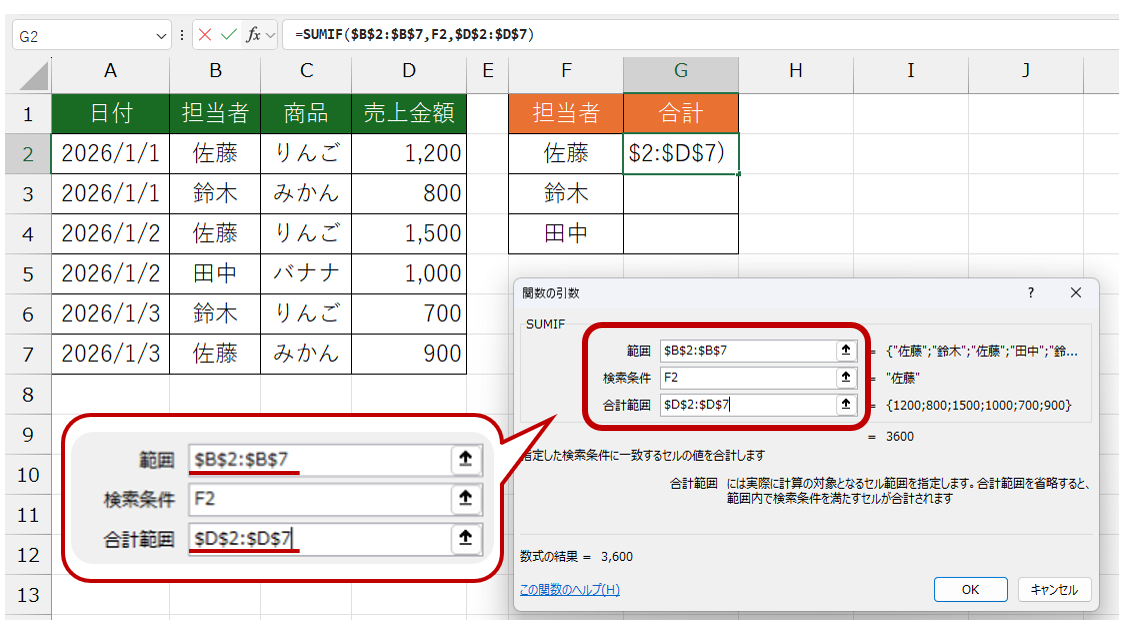Image resolution: width=1128 pixels, height=630 pixels.
Task: Click the formula bar cancel X icon
Action: click(205, 35)
